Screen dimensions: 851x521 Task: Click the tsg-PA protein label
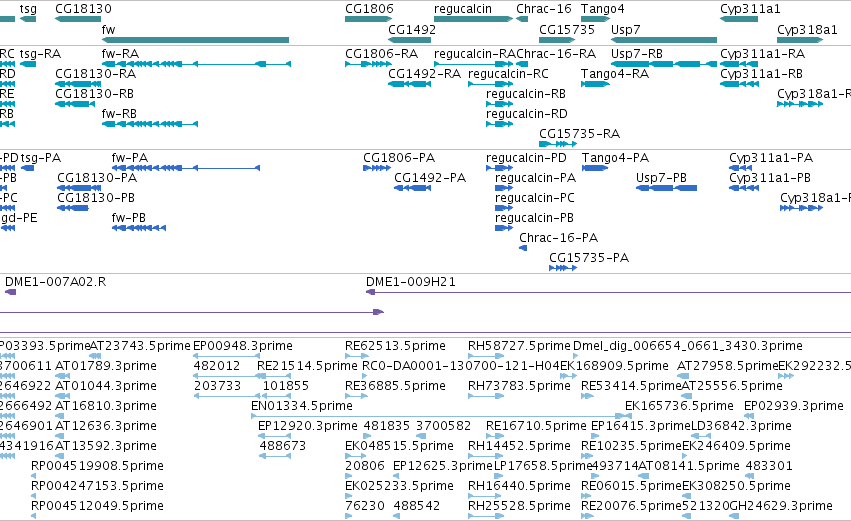coord(41,158)
